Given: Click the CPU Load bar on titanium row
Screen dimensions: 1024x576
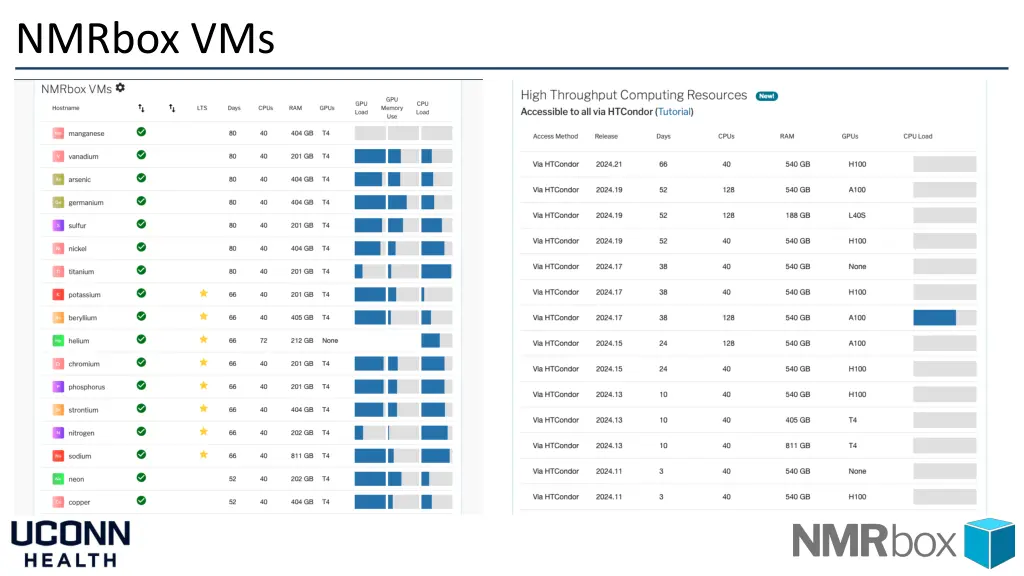Looking at the screenshot, I should [x=436, y=272].
